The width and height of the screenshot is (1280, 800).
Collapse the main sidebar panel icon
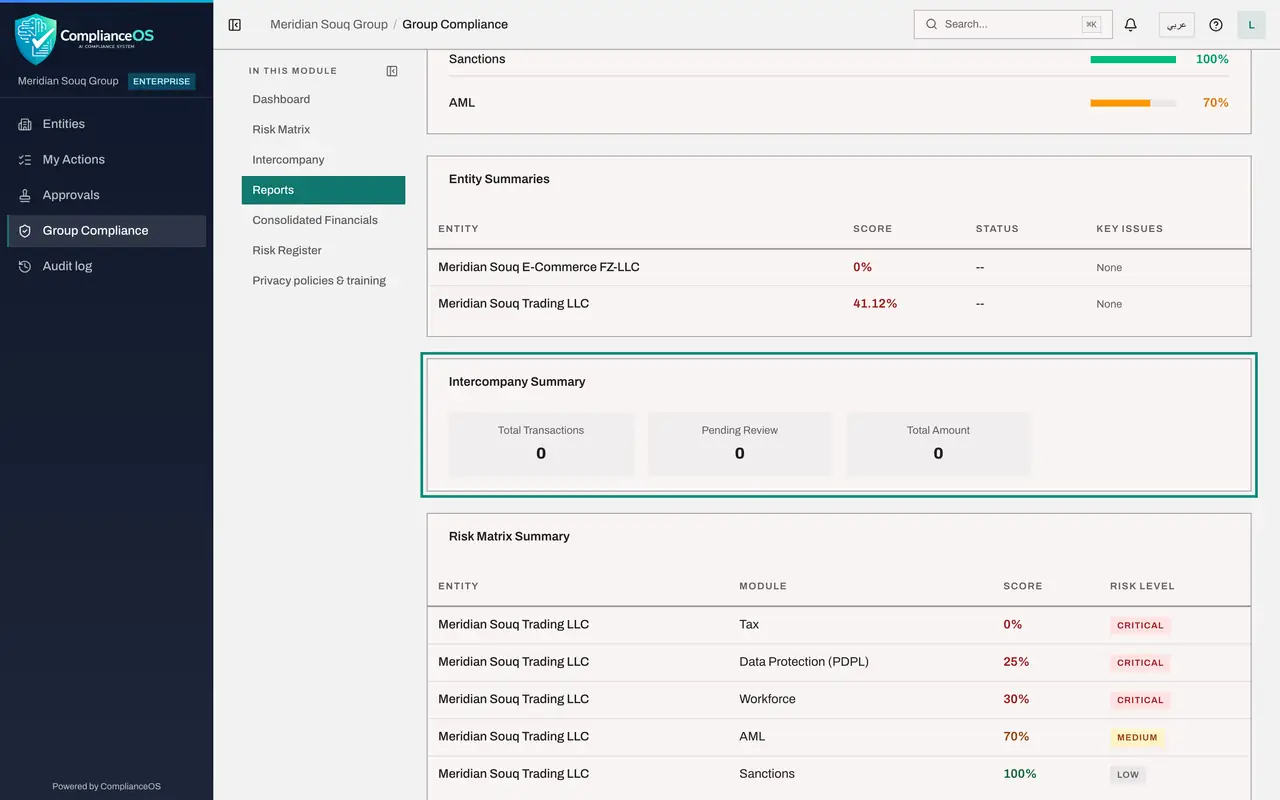coord(235,25)
